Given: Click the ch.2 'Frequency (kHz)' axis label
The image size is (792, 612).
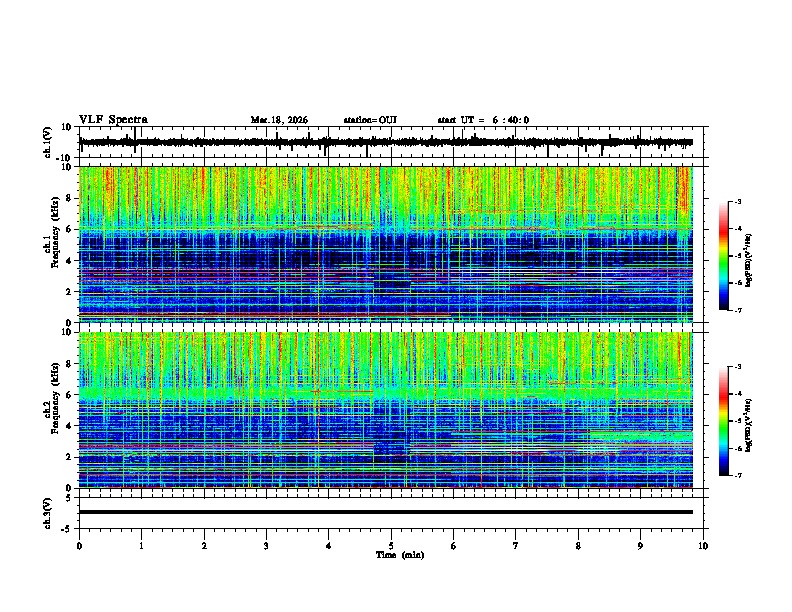Looking at the screenshot, I should pyautogui.click(x=55, y=398).
